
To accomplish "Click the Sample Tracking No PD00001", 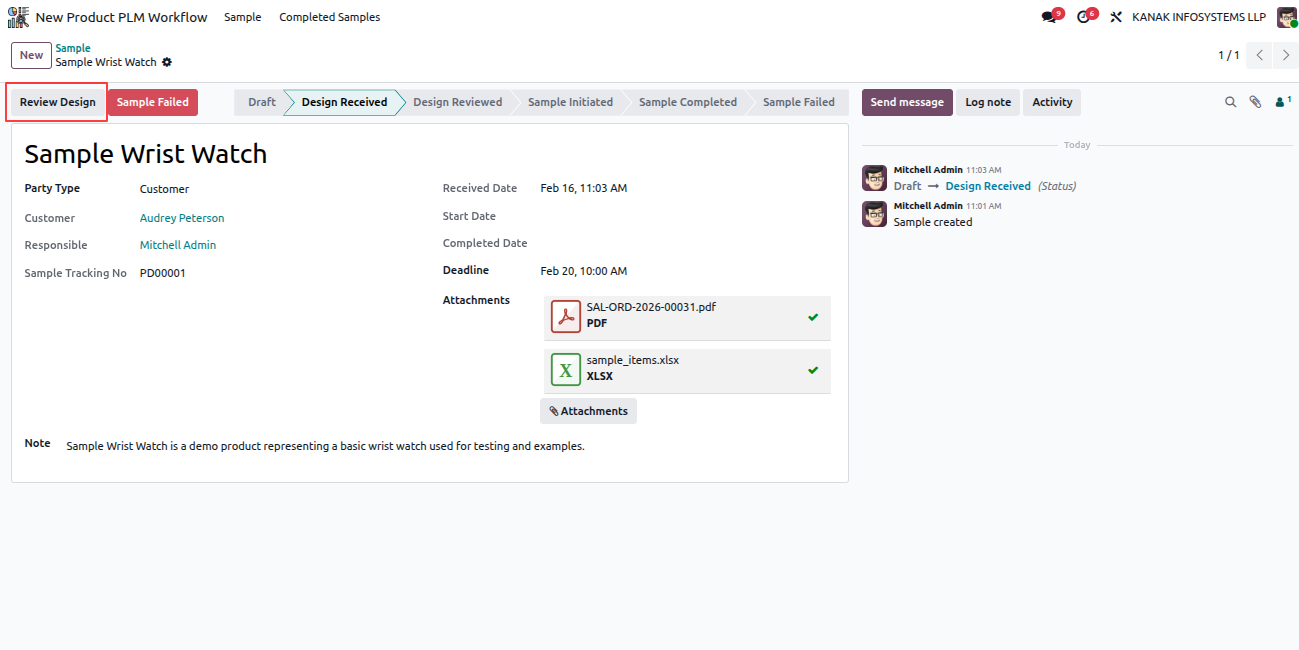I will click(x=163, y=273).
